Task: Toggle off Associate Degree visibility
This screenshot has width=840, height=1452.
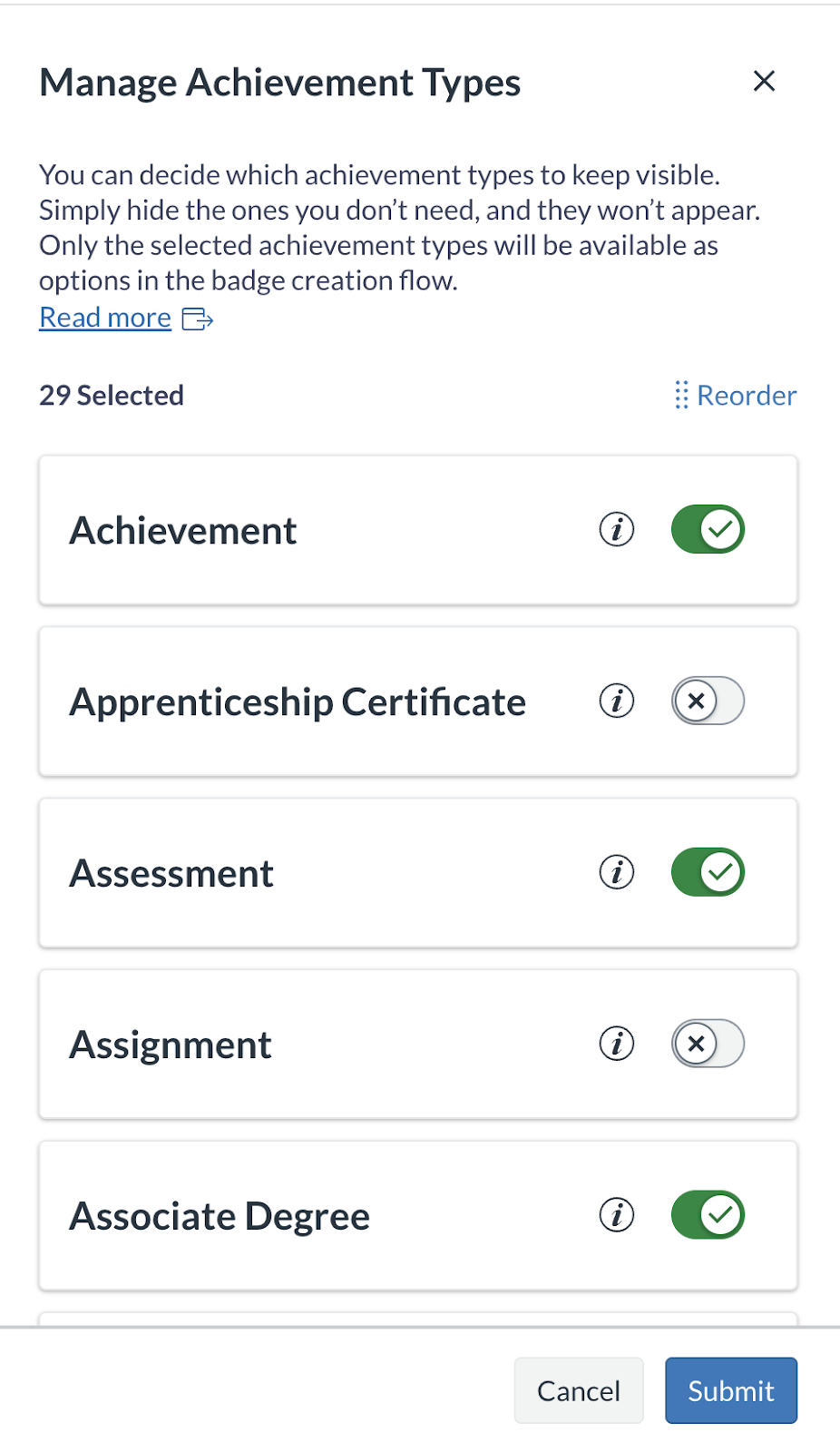Action: pos(708,1215)
